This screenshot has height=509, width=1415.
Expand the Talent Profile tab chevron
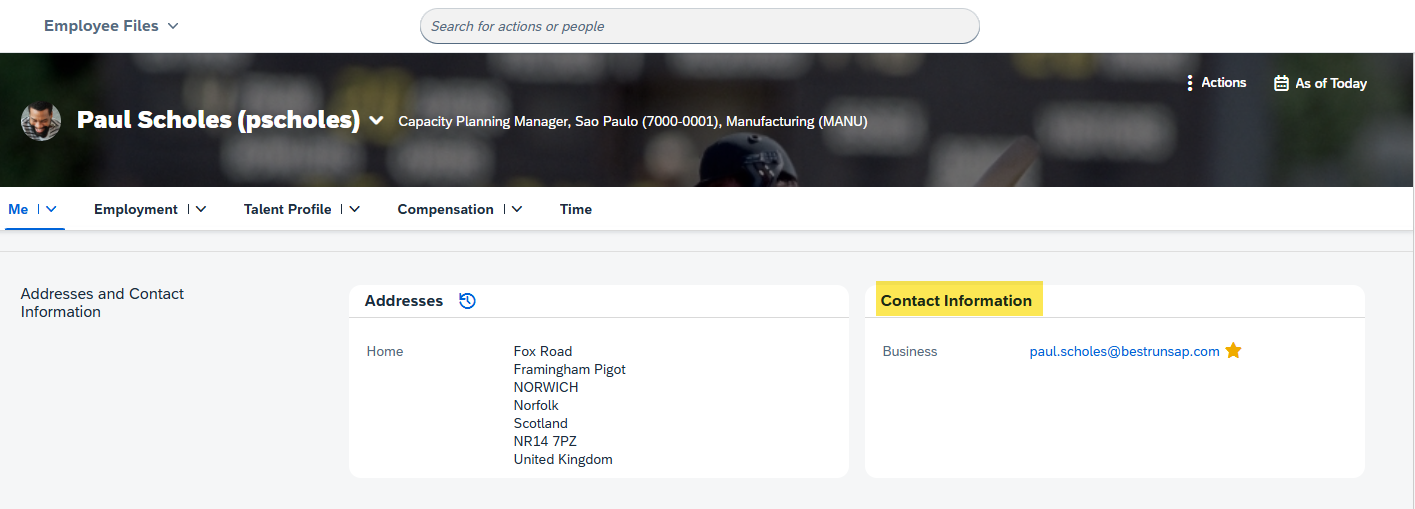point(354,209)
